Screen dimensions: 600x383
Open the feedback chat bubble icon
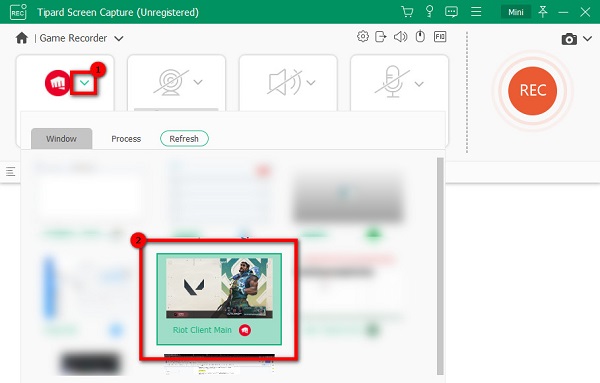point(452,12)
